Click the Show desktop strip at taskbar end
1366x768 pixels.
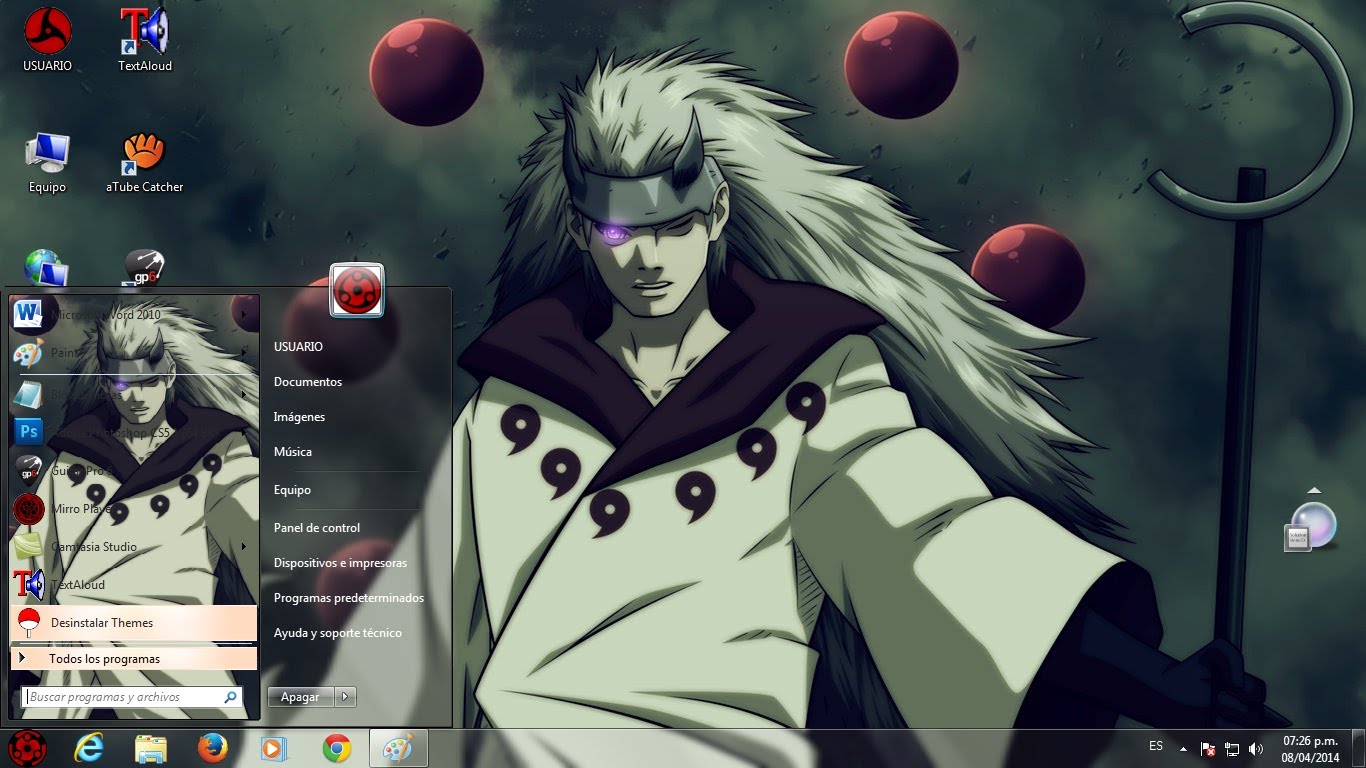[x=1359, y=749]
